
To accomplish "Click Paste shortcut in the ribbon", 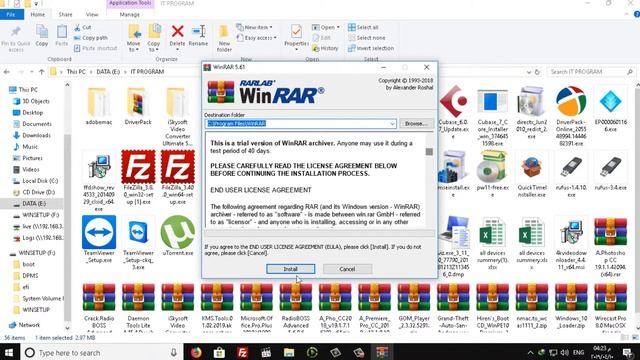I will click(x=96, y=48).
